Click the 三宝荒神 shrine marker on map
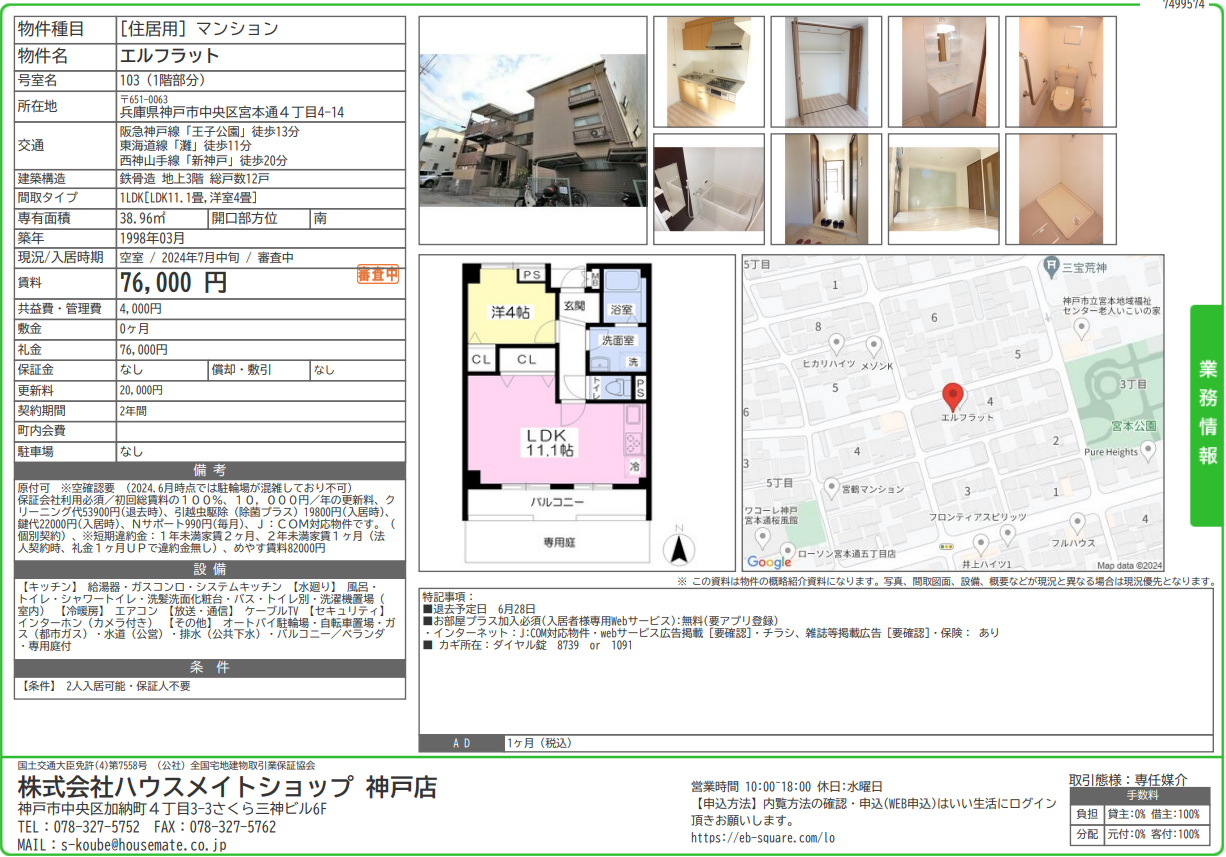The height and width of the screenshot is (857, 1226). coord(1050,267)
